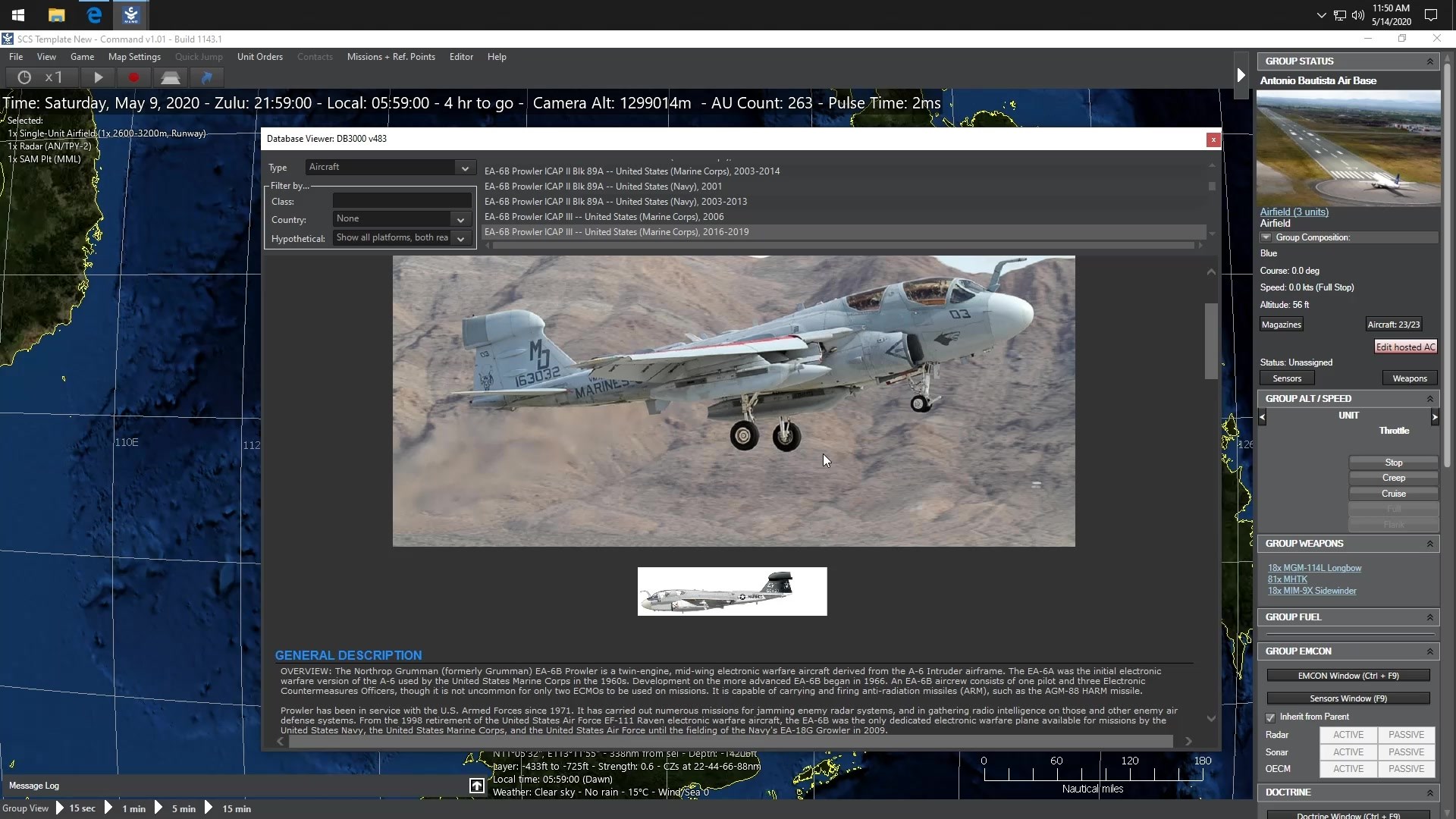
Task: Click the volume icon in system tray
Action: [1358, 15]
